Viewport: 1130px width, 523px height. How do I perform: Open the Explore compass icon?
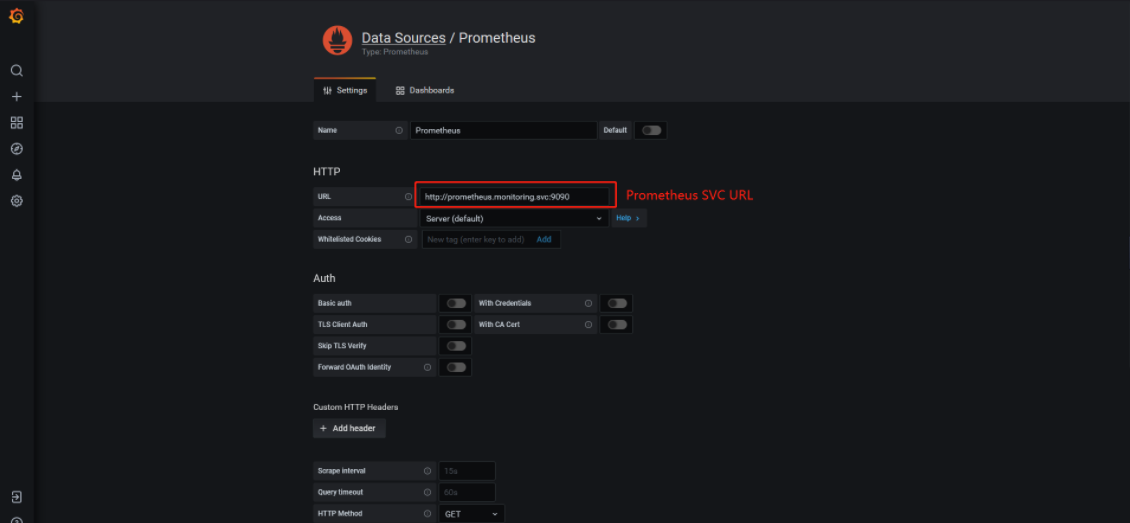click(x=16, y=149)
